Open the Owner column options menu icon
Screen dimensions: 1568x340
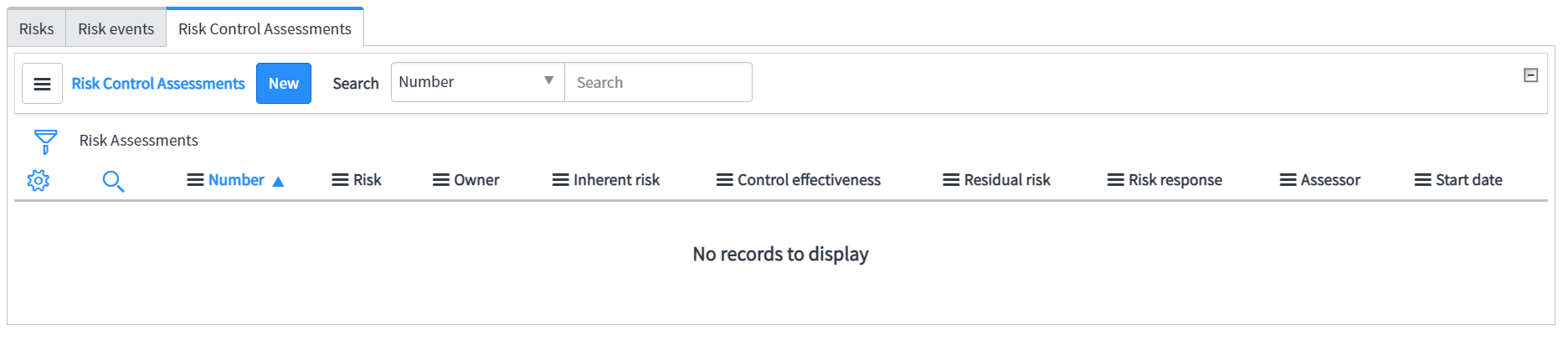(x=441, y=180)
